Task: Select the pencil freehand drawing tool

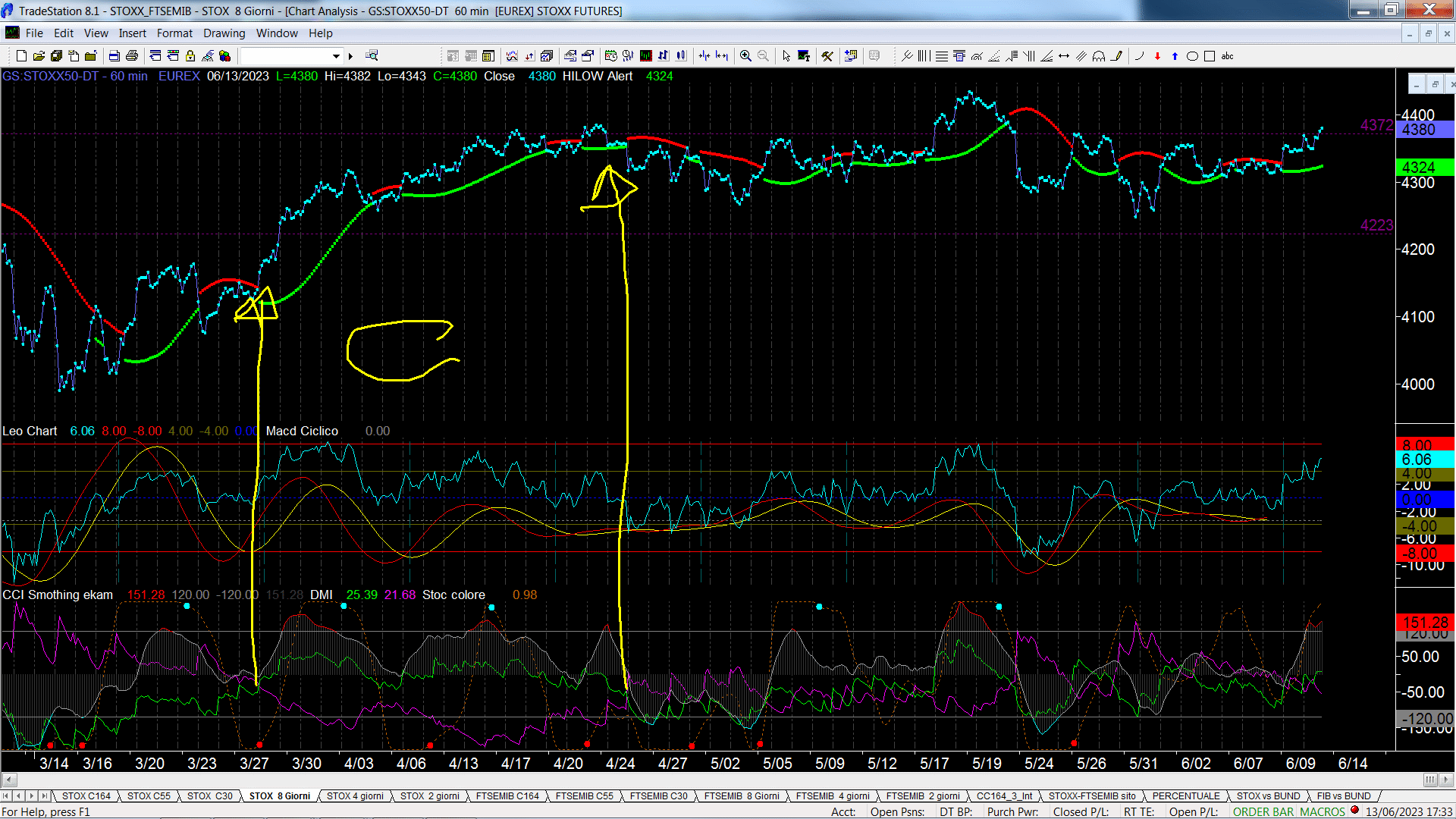Action: click(x=1116, y=56)
